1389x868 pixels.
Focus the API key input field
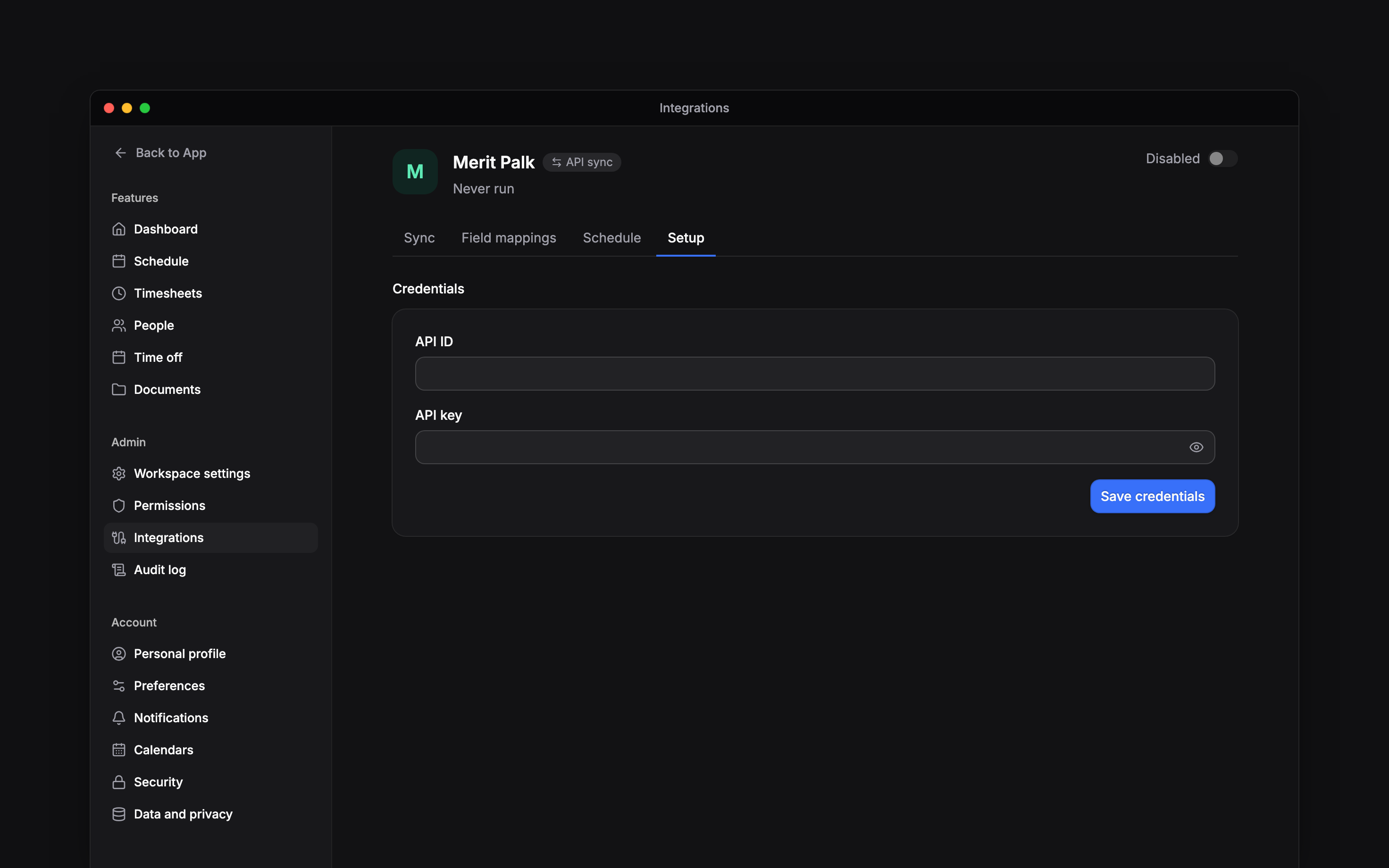point(815,447)
